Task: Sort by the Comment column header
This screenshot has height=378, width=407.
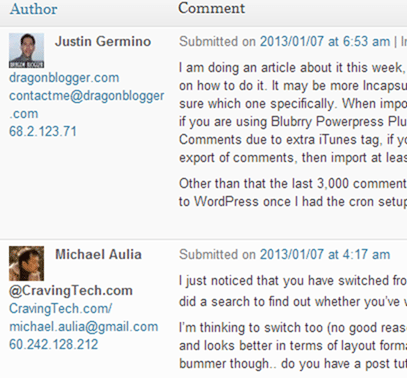Action: coord(211,8)
